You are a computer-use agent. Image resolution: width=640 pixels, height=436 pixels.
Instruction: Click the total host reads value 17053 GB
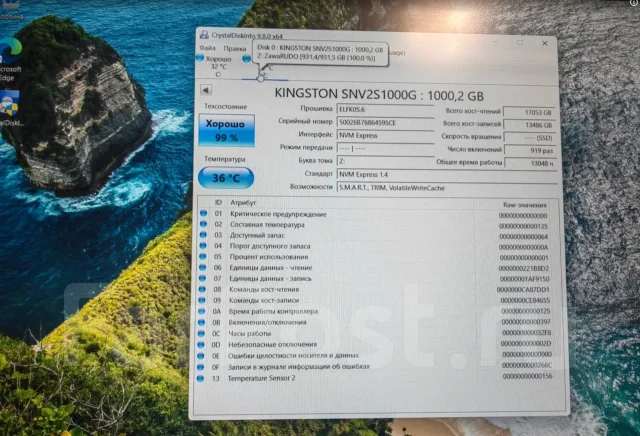pos(529,112)
